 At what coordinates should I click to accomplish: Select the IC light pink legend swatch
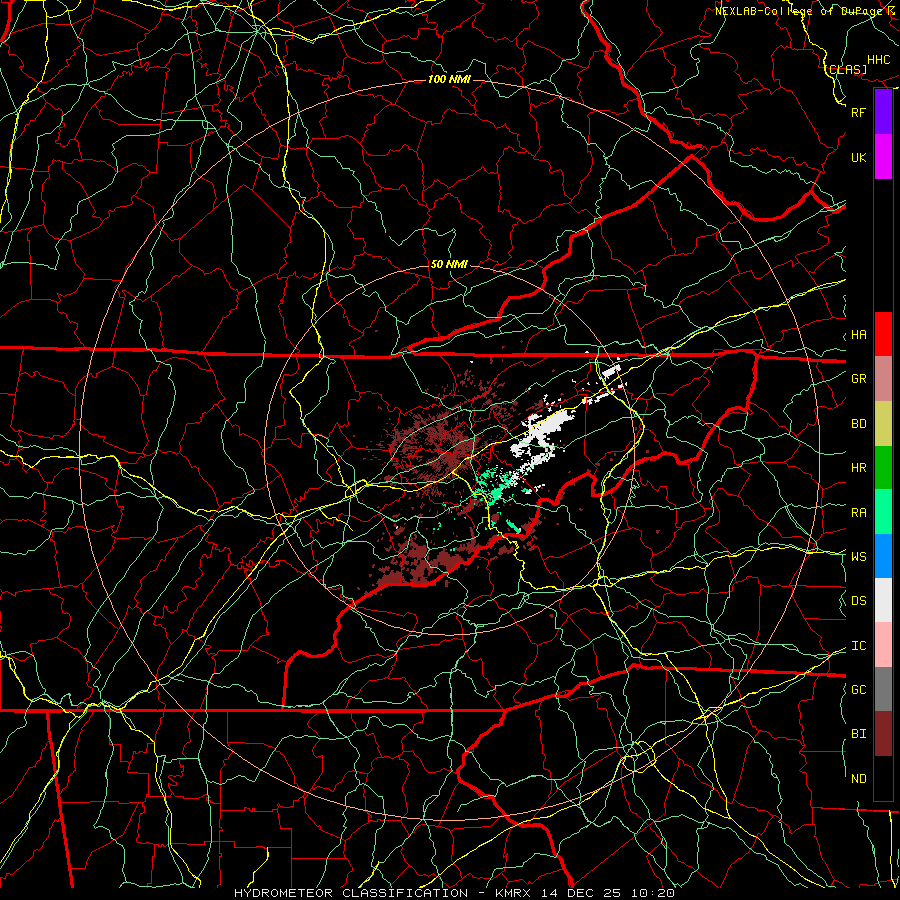pos(883,645)
